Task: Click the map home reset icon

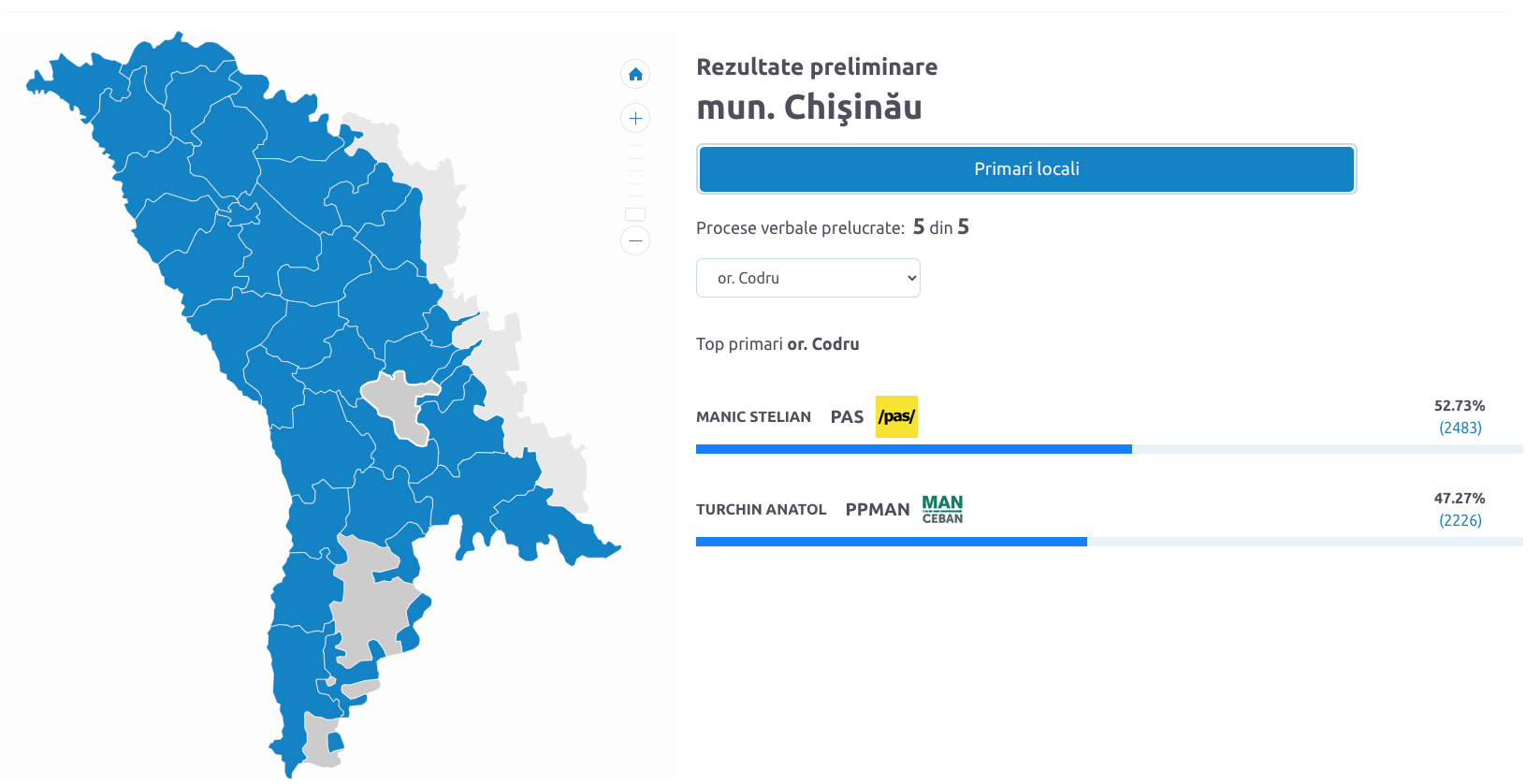Action: (x=635, y=74)
